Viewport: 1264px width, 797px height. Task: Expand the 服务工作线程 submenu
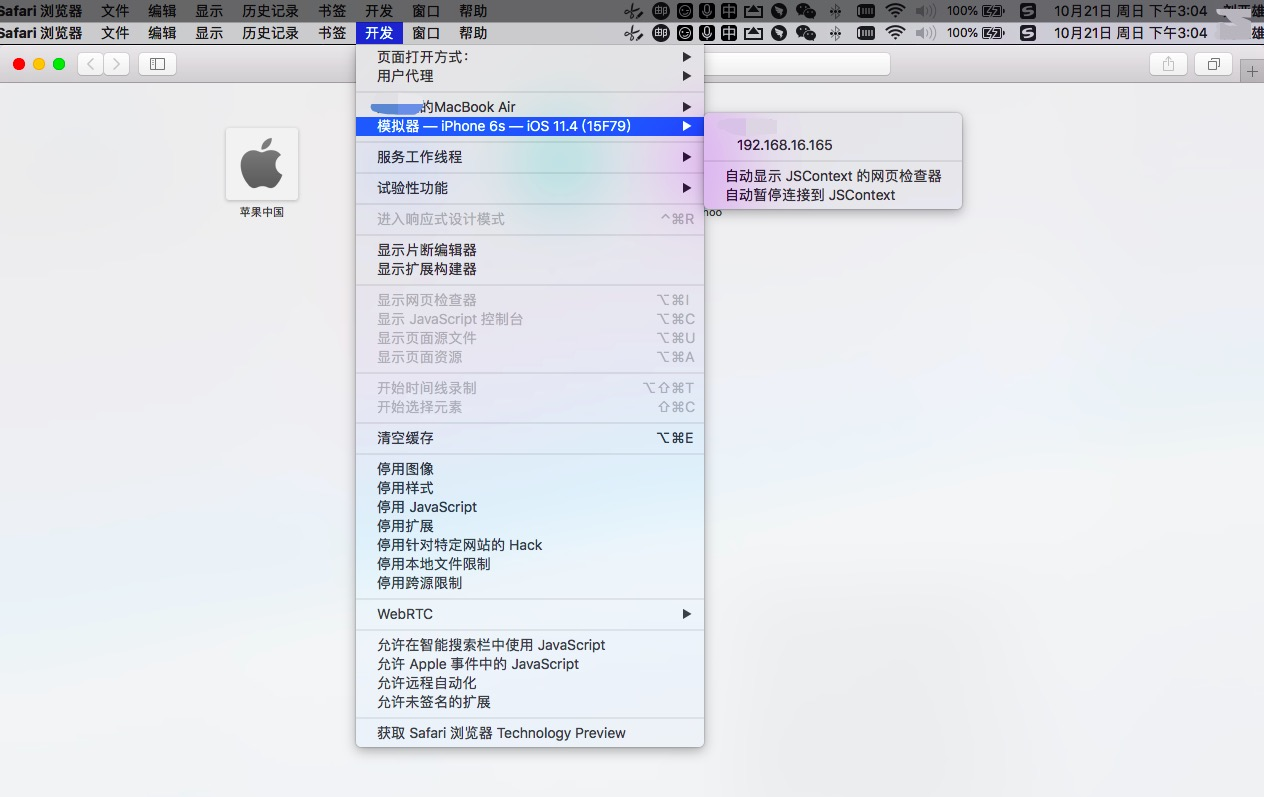pyautogui.click(x=530, y=157)
